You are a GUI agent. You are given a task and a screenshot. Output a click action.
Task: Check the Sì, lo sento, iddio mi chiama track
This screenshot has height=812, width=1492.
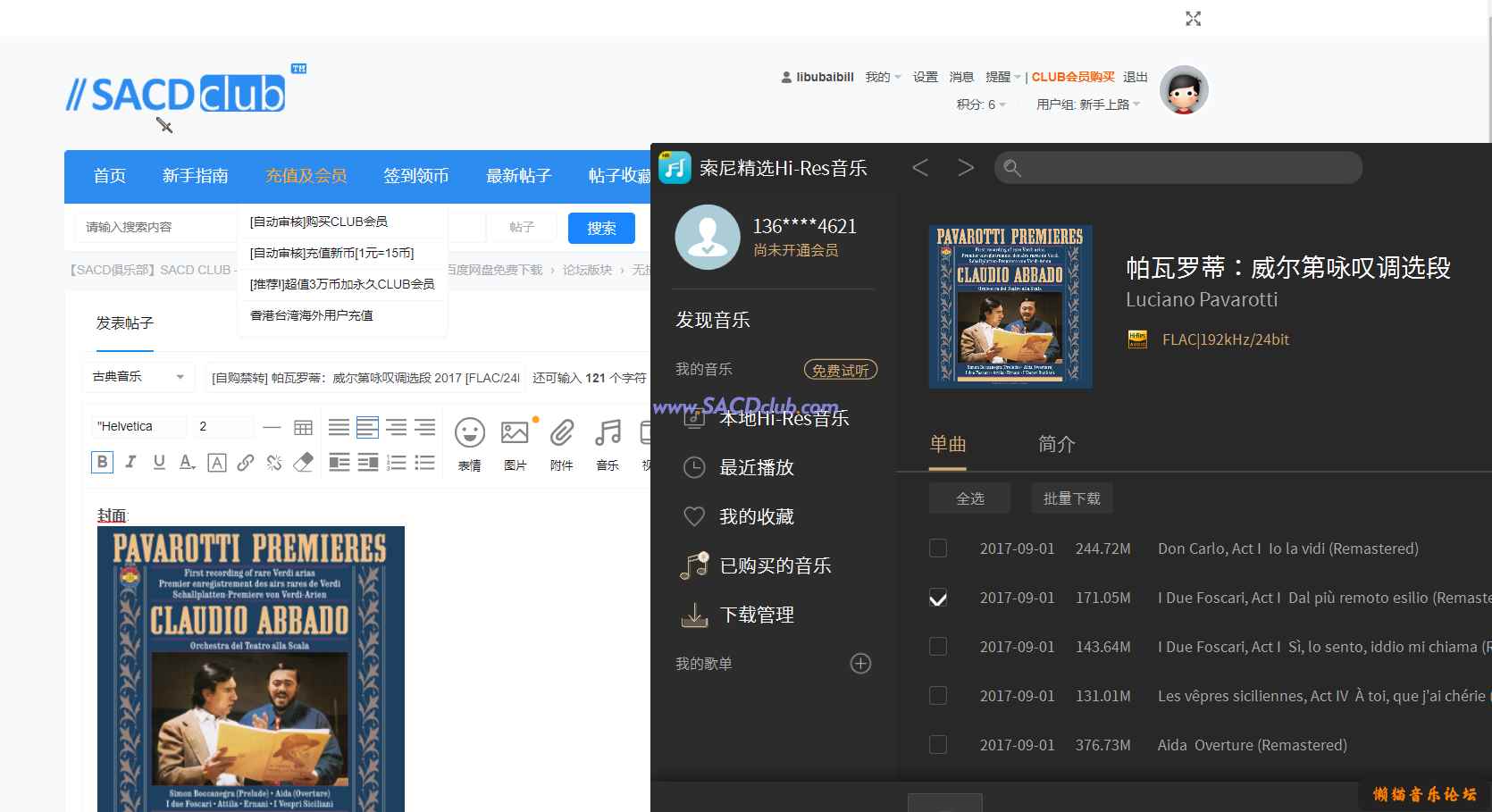[938, 646]
